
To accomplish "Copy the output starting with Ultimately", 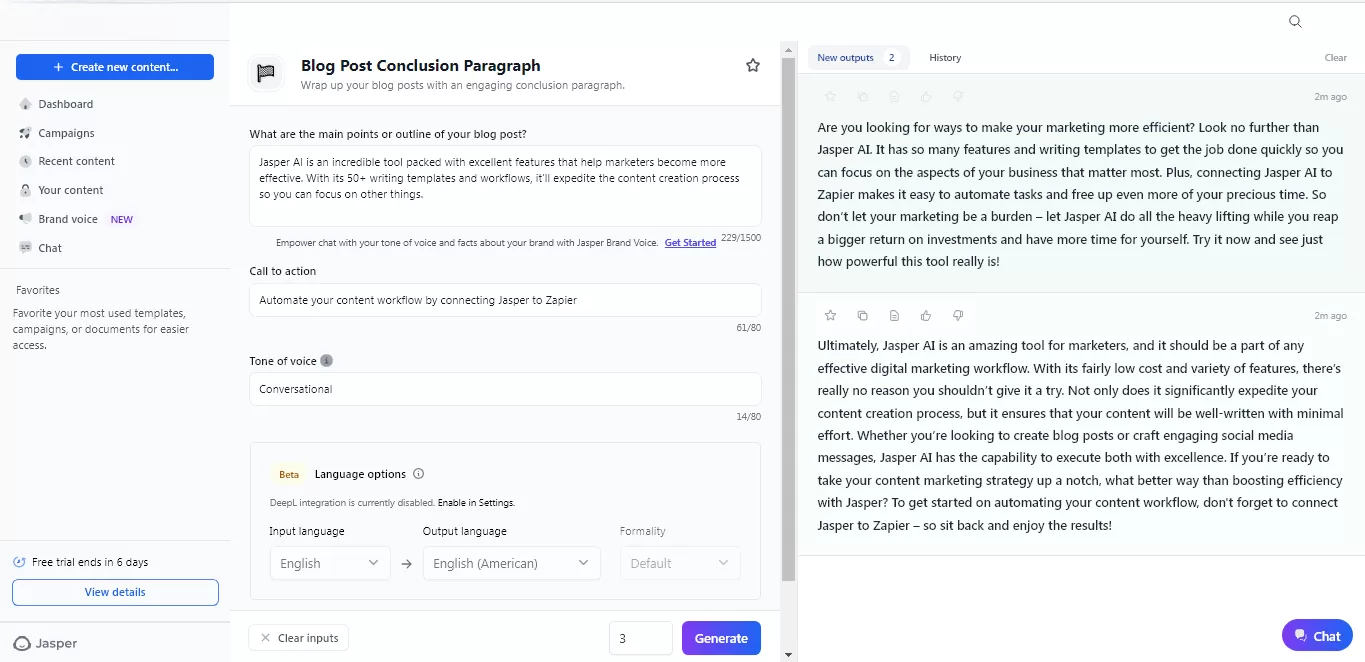I will [862, 316].
